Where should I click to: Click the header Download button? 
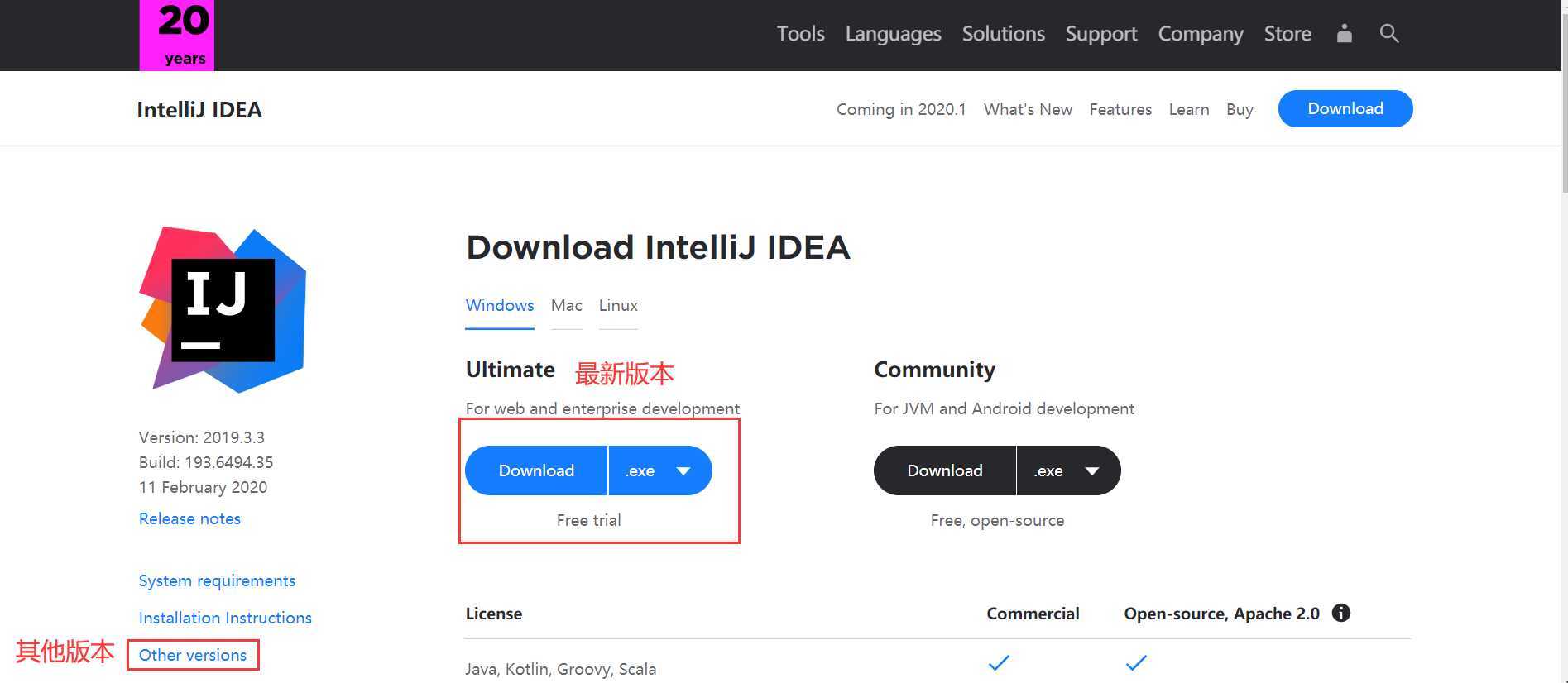pyautogui.click(x=1345, y=108)
